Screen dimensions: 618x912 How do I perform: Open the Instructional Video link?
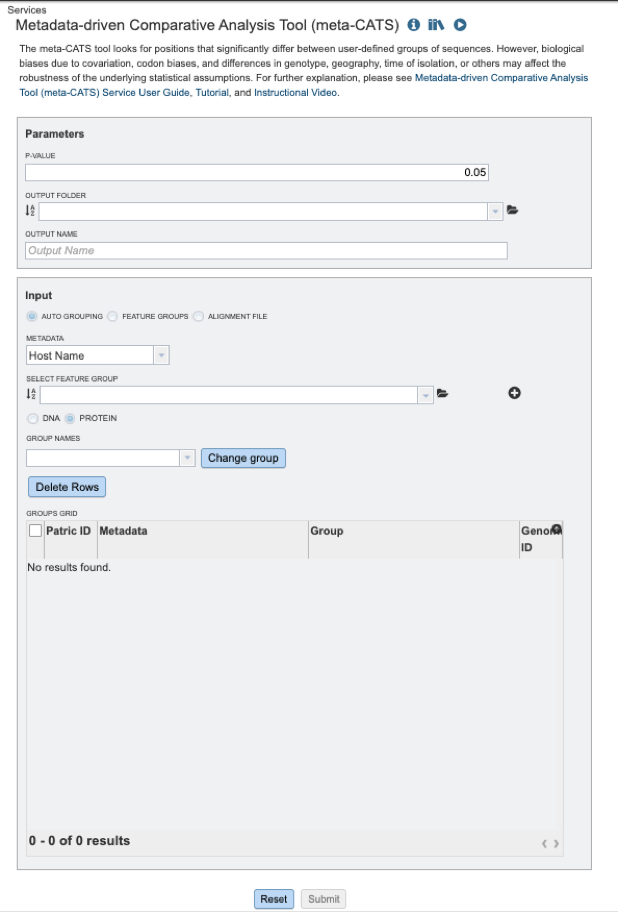pos(296,93)
